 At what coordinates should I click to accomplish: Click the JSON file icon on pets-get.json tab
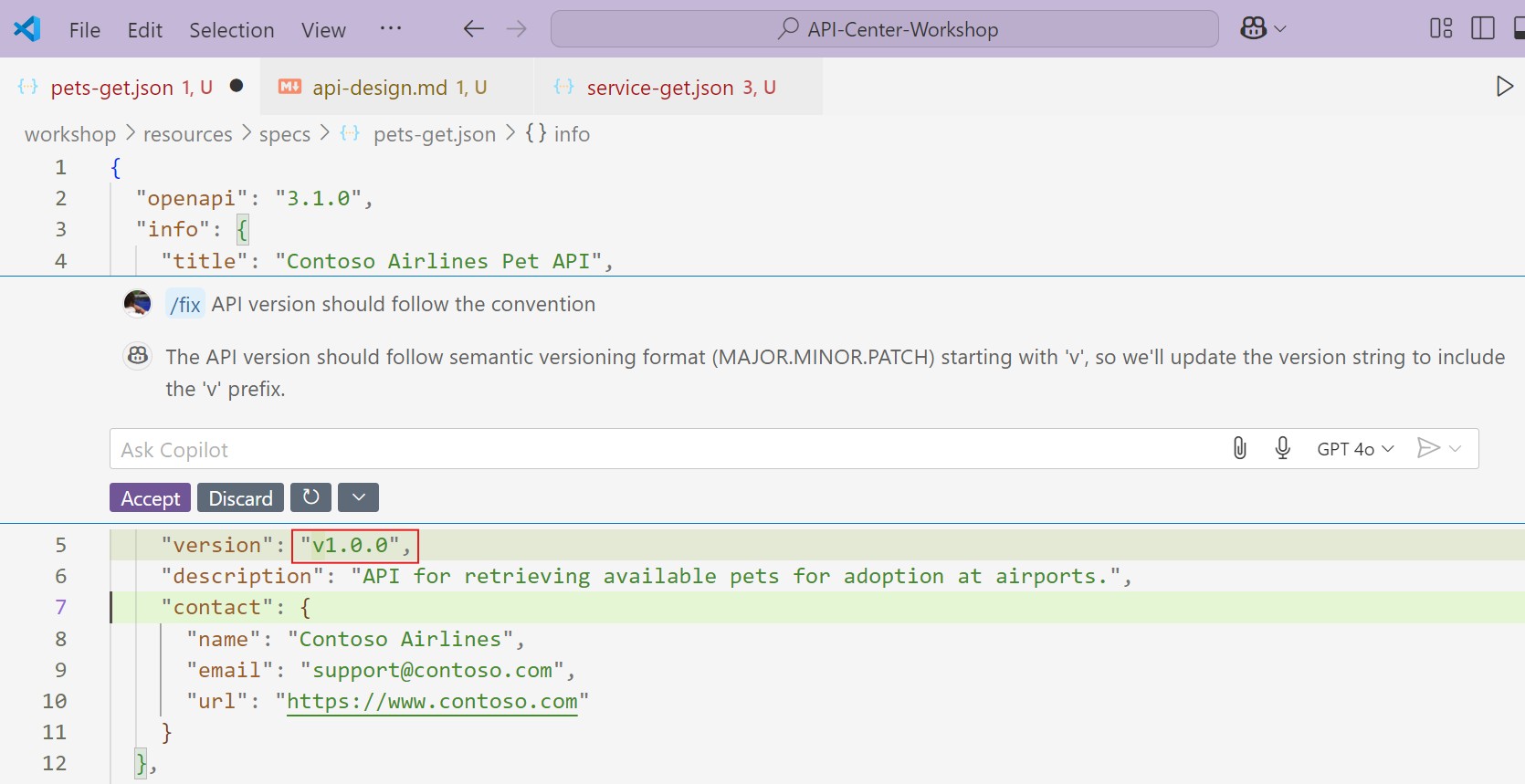[28, 87]
